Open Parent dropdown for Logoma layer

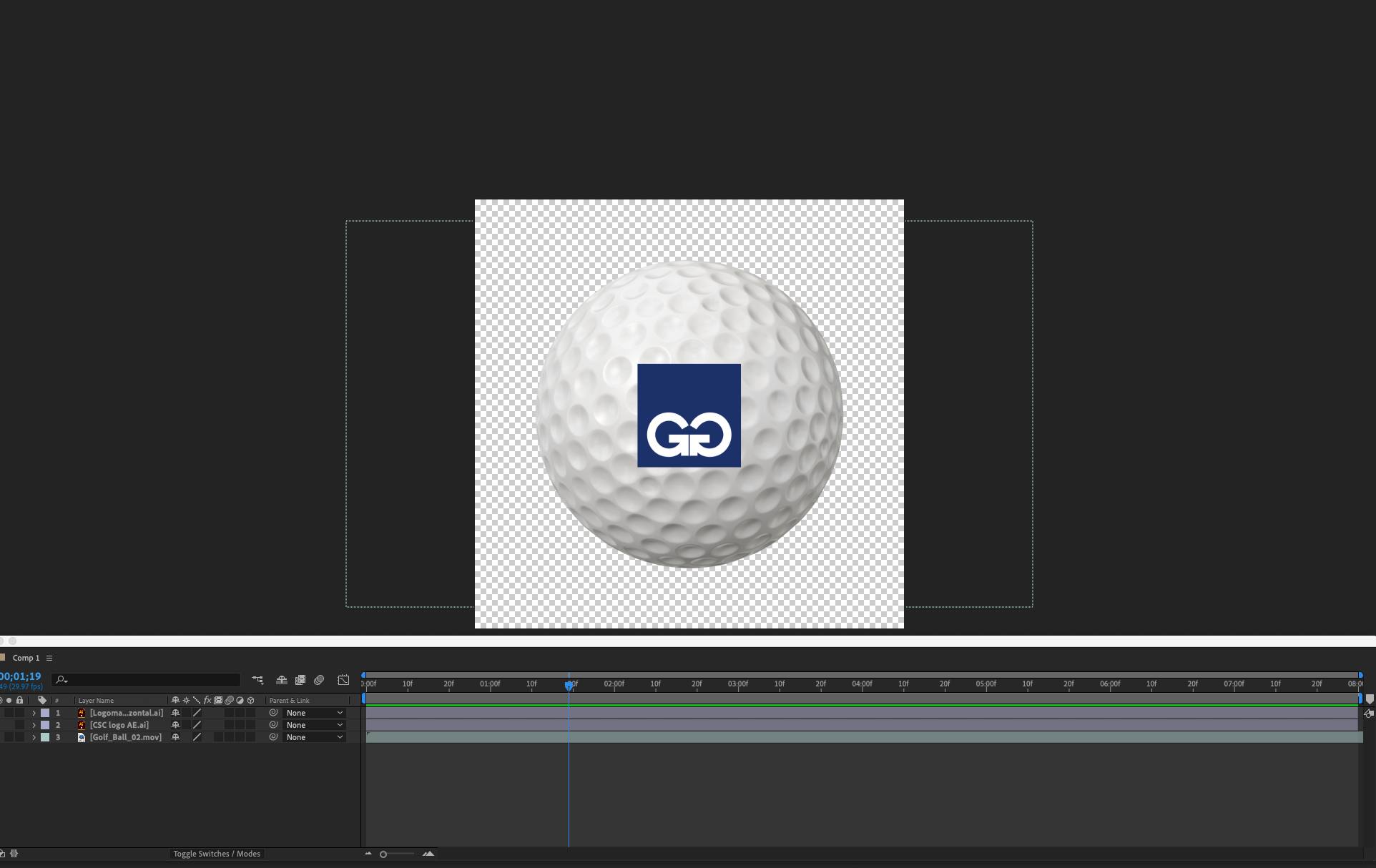314,713
